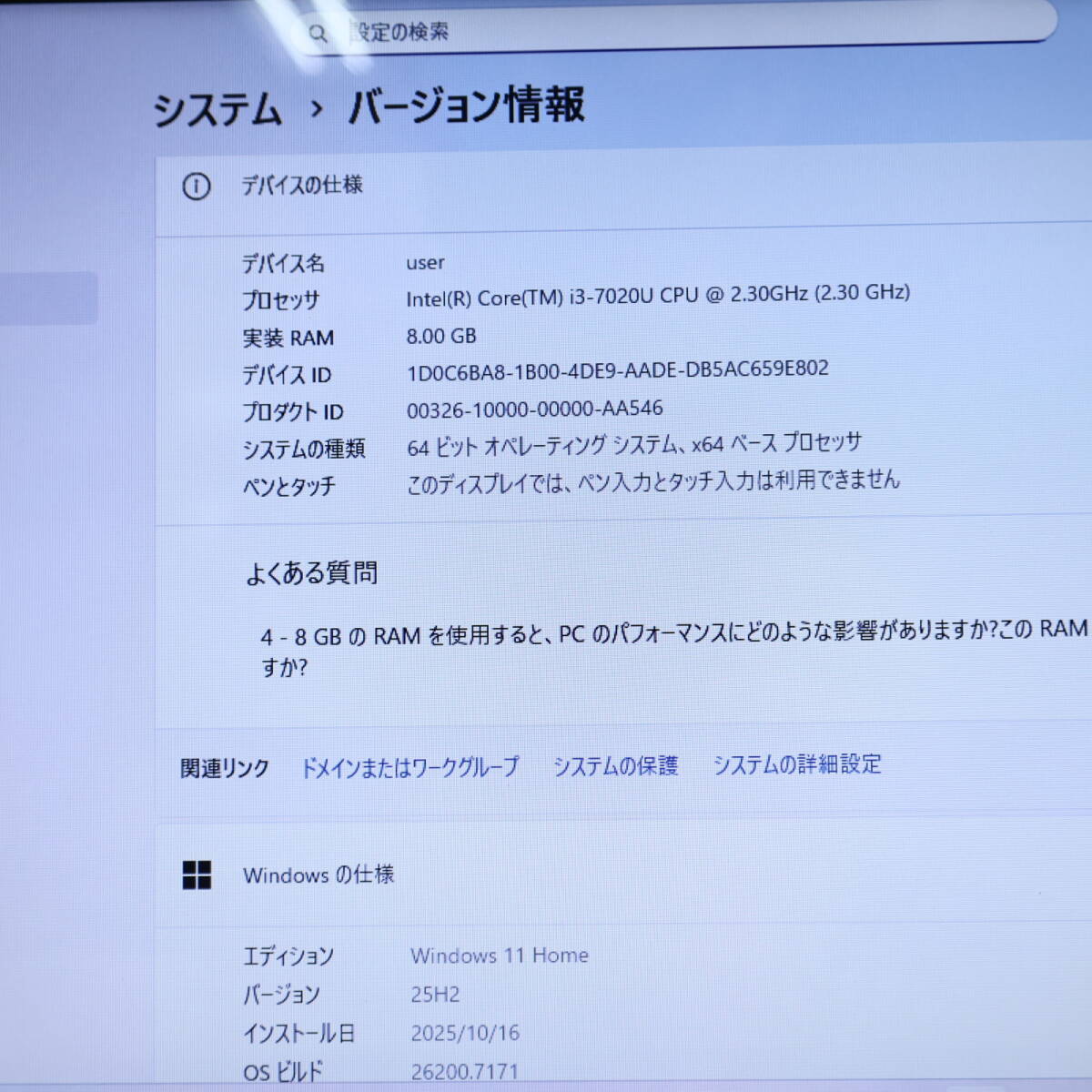
Task: Select the システムの種類 value text
Action: 634,445
